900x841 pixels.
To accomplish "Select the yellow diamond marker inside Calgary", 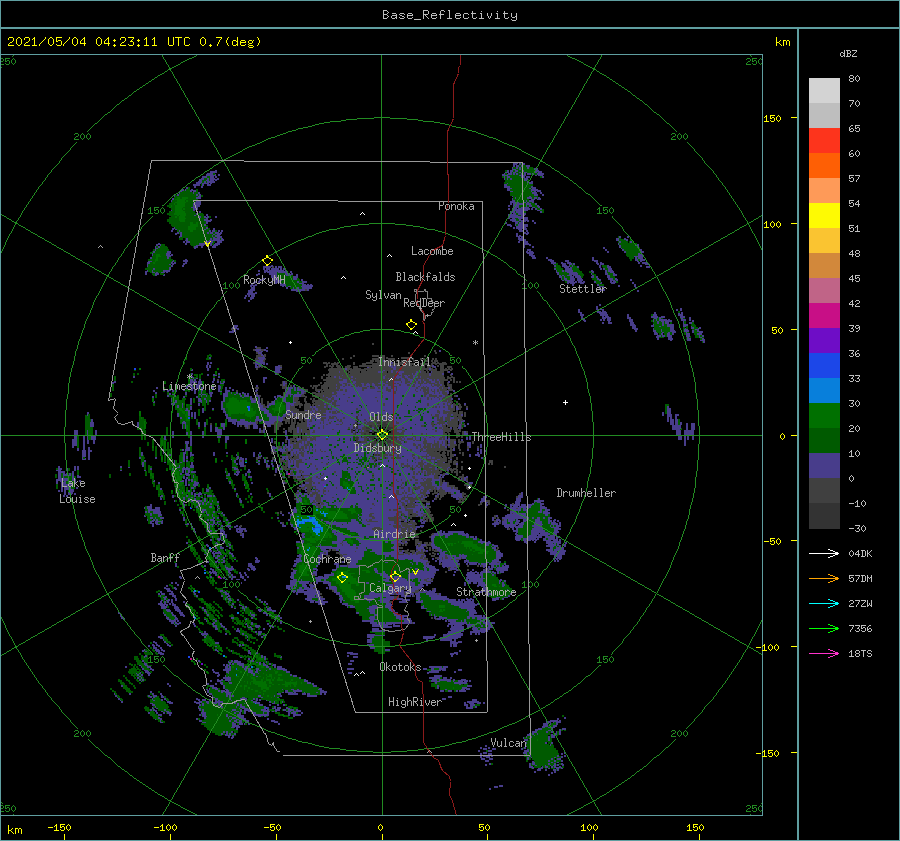I will point(395,576).
